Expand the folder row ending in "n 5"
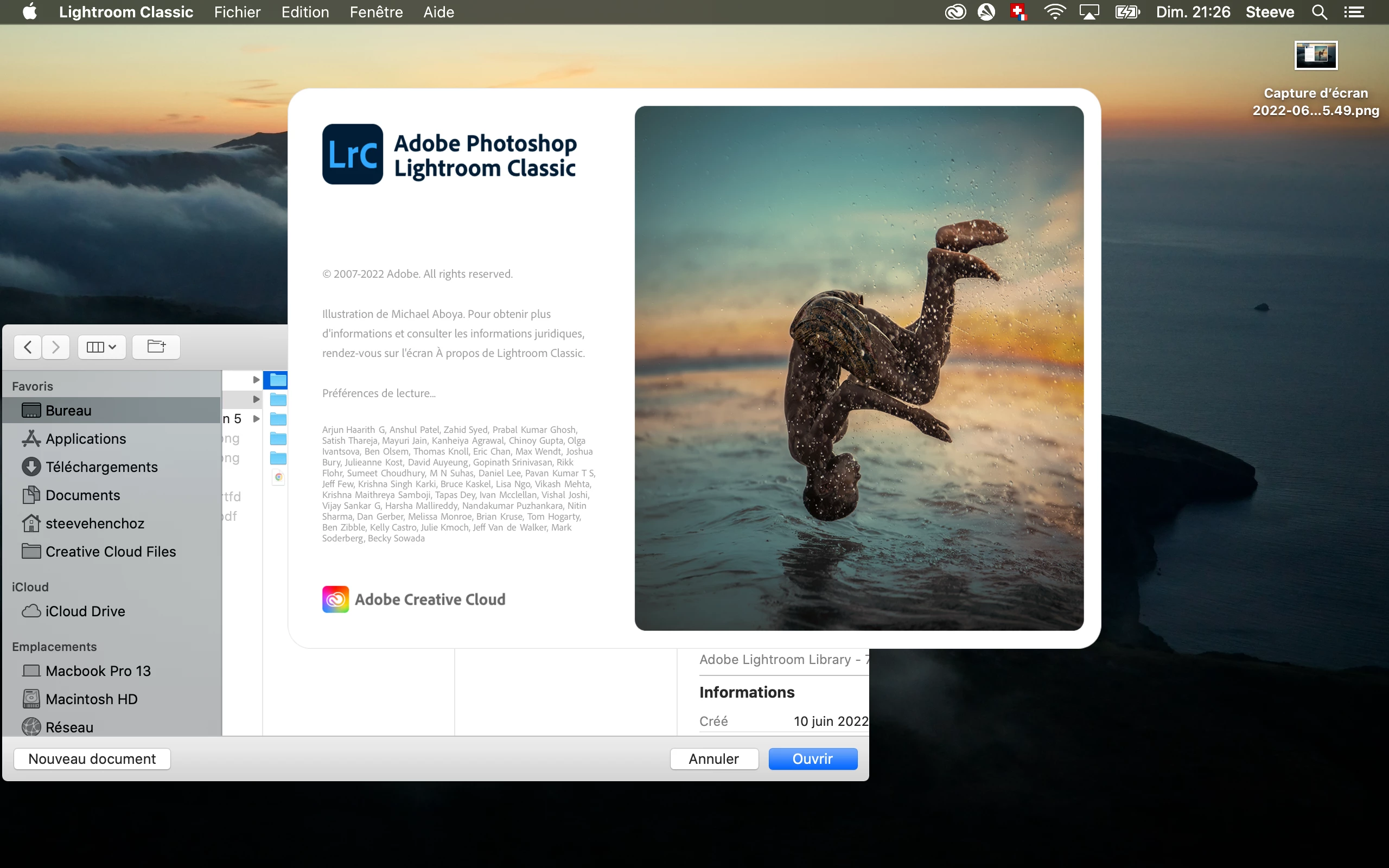1389x868 pixels. pyautogui.click(x=256, y=418)
